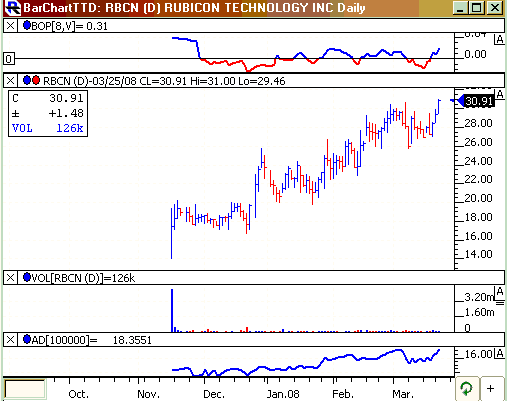Click the Dec. label on time axis
507x401 pixels.
[x=214, y=394]
